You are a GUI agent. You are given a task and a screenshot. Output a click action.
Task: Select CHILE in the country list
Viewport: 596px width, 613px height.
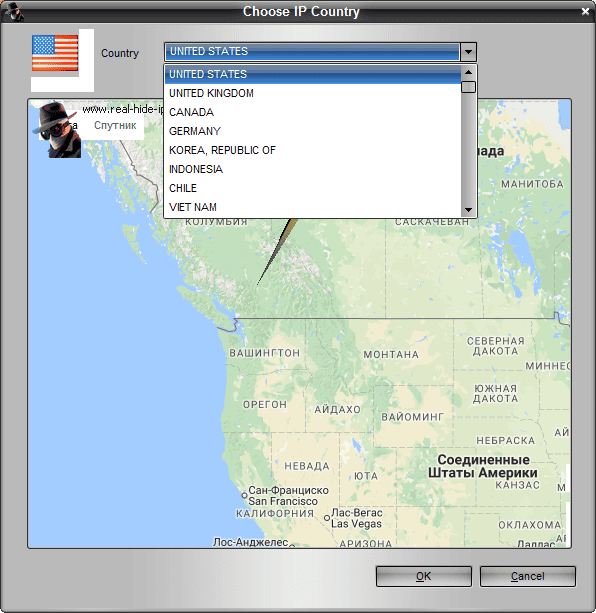pos(313,188)
